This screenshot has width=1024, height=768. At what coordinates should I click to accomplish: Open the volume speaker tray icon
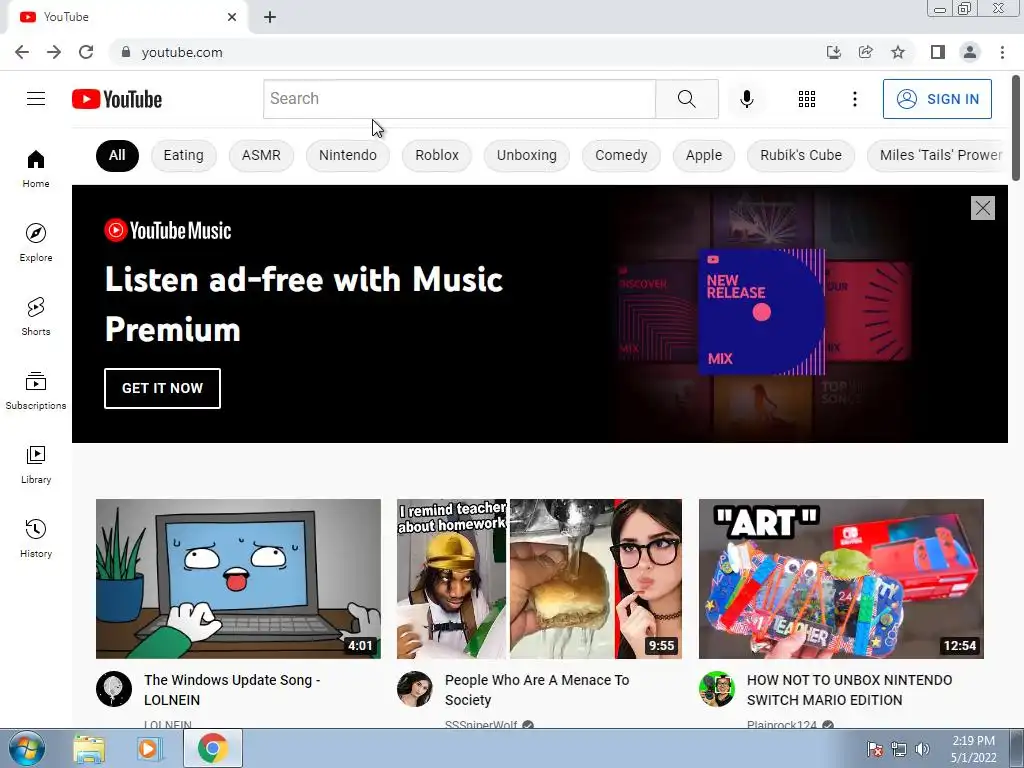pyautogui.click(x=923, y=749)
